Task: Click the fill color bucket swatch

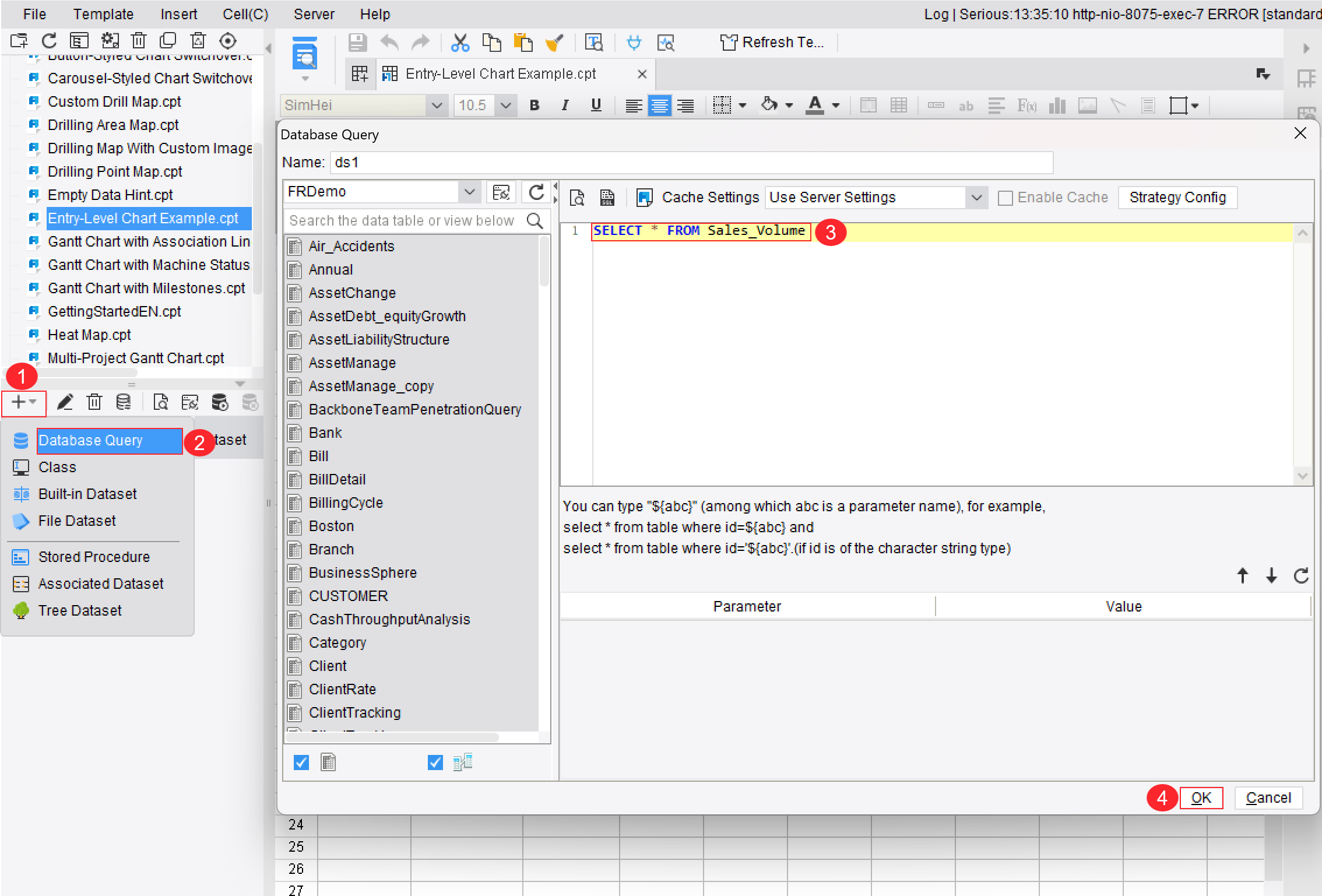Action: coord(769,106)
